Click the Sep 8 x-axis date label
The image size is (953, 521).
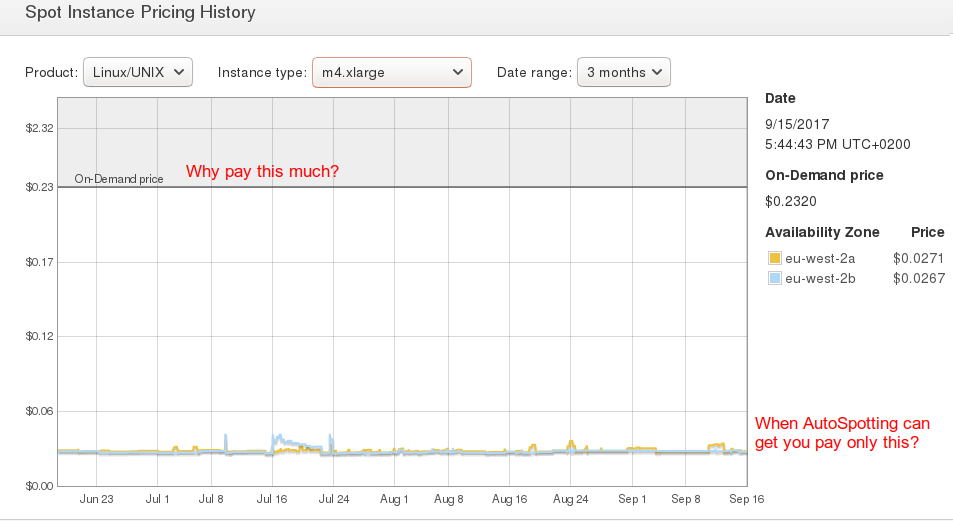point(686,499)
